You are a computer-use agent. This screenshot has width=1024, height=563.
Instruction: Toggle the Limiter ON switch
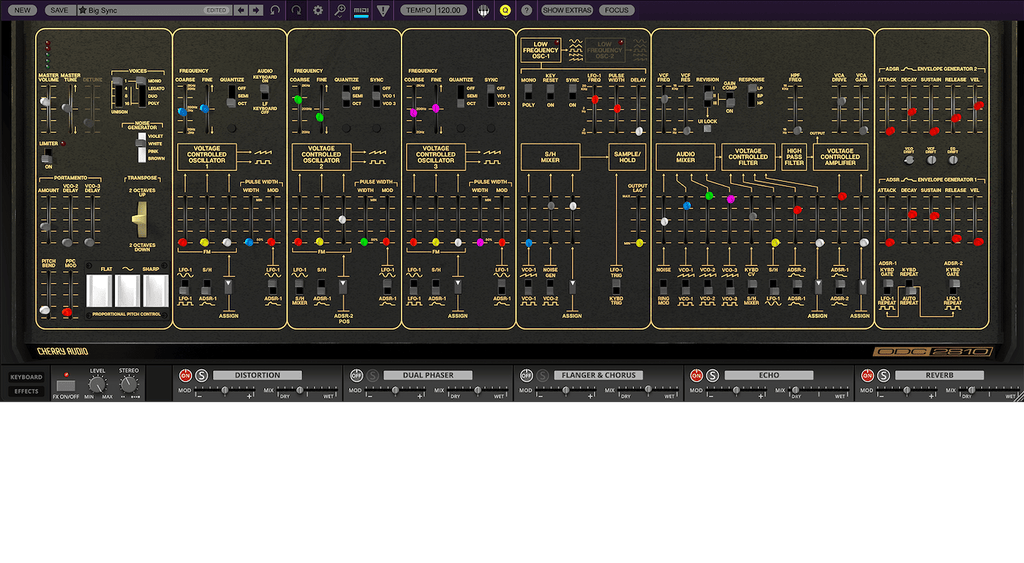pyautogui.click(x=46, y=155)
